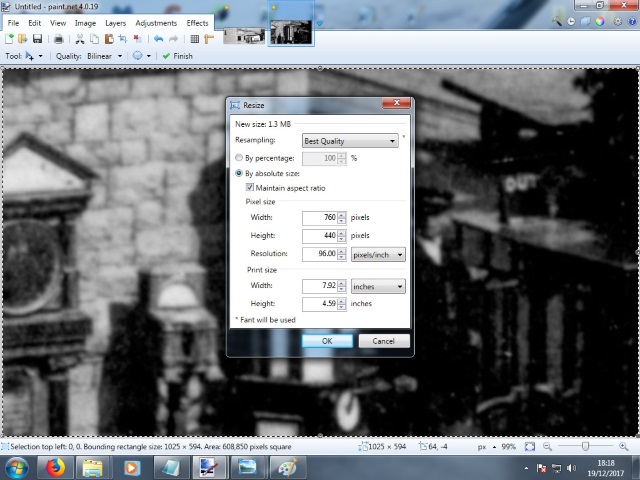Click the volume speaker tray icon
The width and height of the screenshot is (640, 480).
tap(571, 468)
